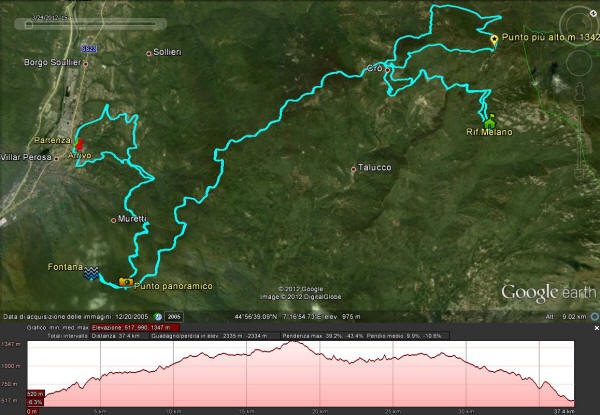Click the Alt 9.02 km status text
The height and width of the screenshot is (415, 600).
pos(566,317)
